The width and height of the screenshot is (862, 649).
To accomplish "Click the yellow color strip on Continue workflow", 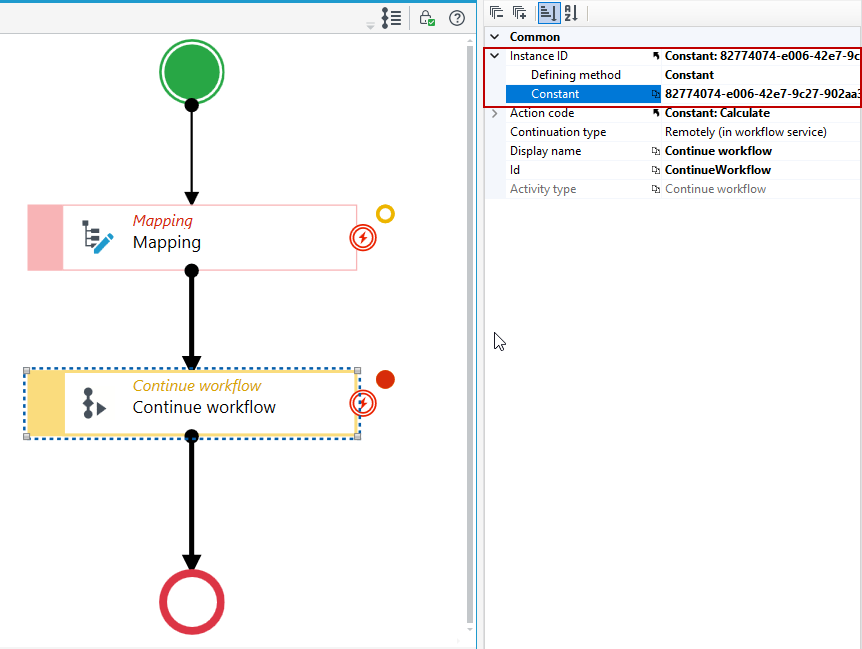I will pos(47,404).
